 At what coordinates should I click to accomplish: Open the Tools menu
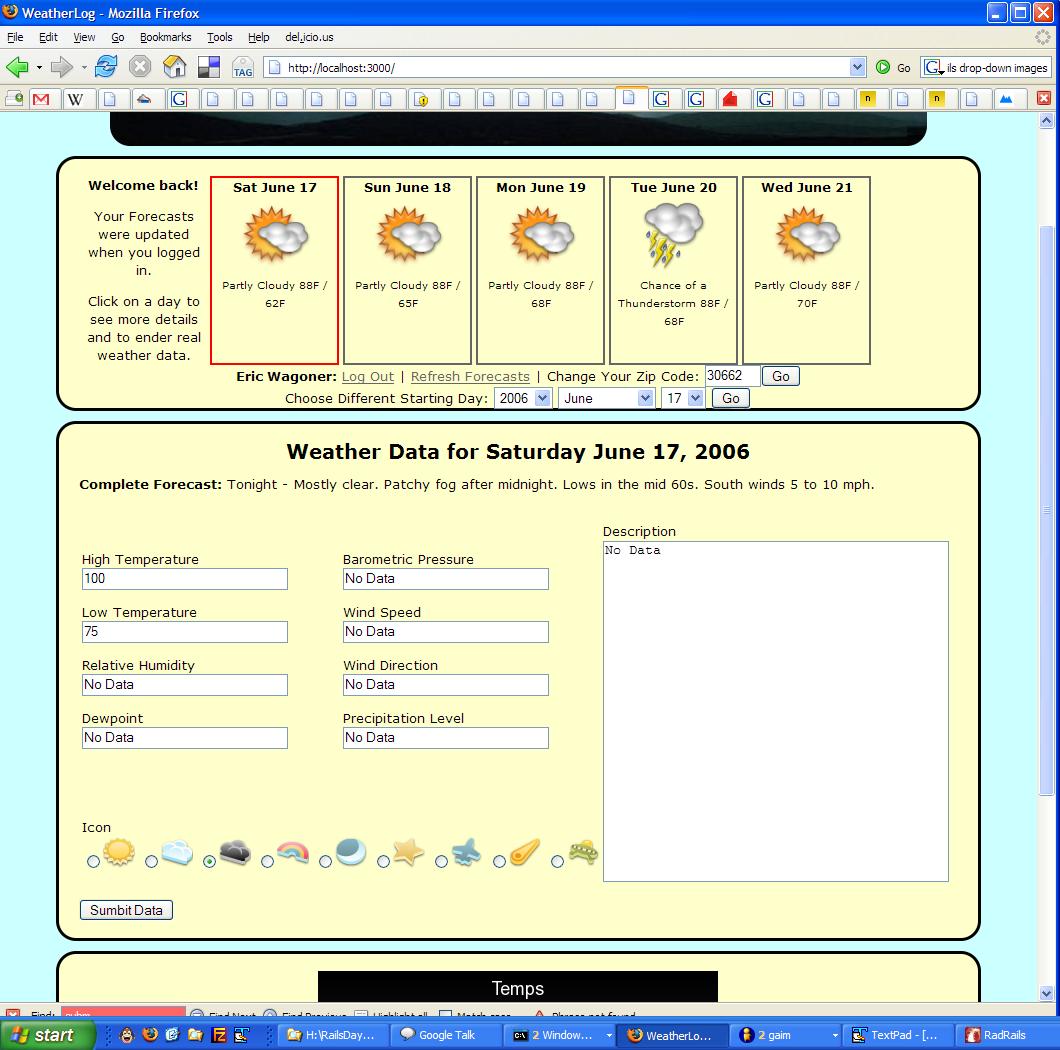[219, 37]
